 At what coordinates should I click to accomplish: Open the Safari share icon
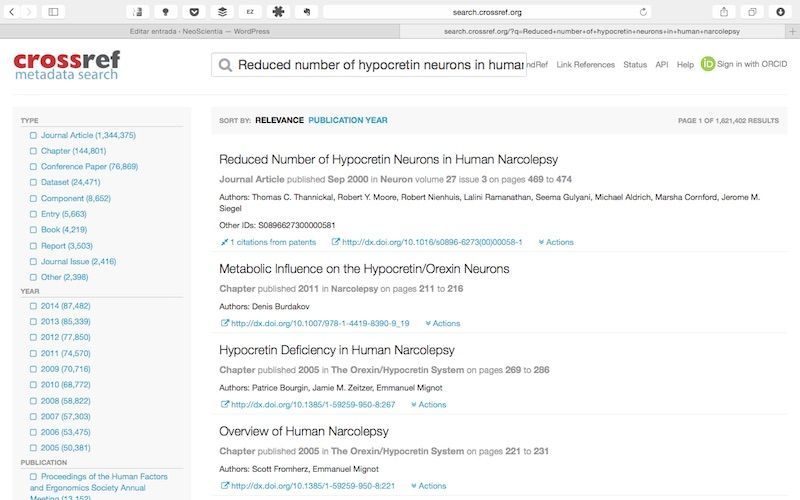[723, 12]
